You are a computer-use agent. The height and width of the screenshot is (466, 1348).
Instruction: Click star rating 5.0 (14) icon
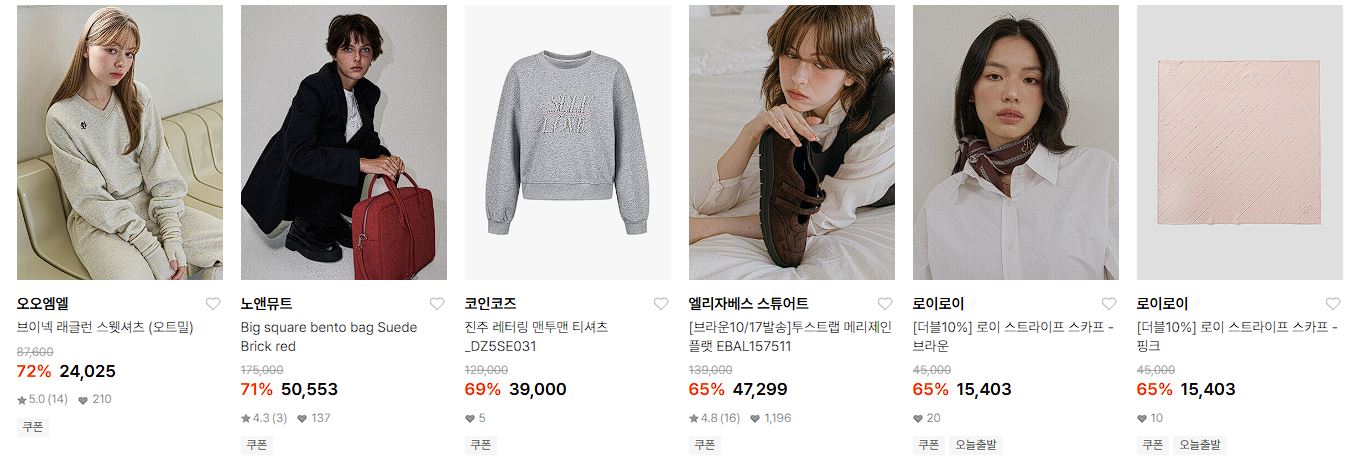point(22,399)
